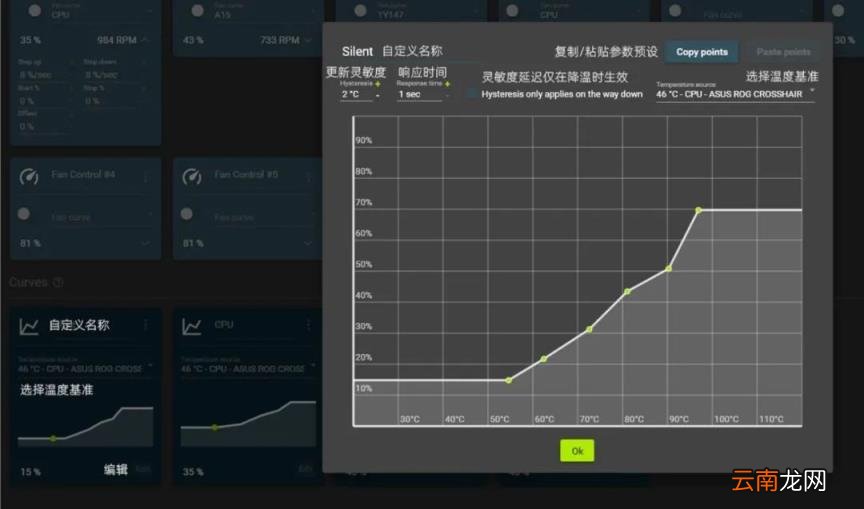Click the help icon beside Curves

point(58,283)
